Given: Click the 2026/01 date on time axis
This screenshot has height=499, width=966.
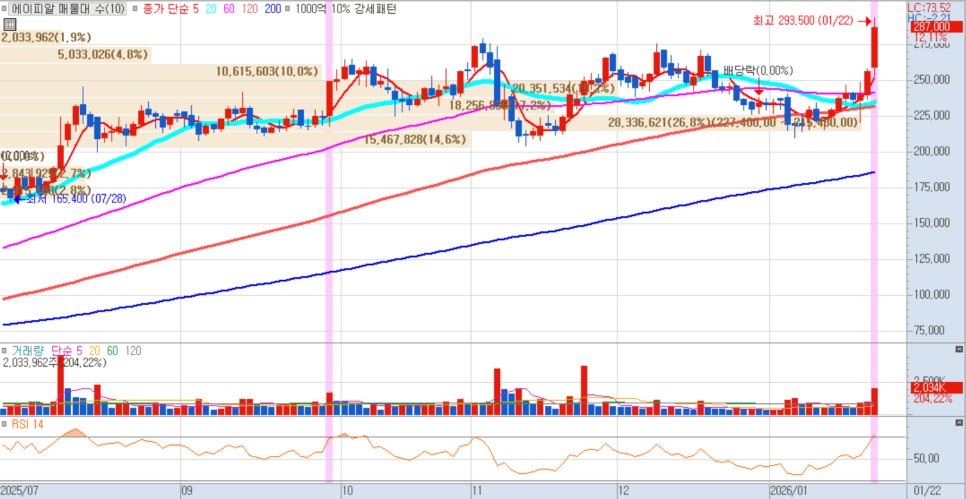Looking at the screenshot, I should (x=788, y=491).
